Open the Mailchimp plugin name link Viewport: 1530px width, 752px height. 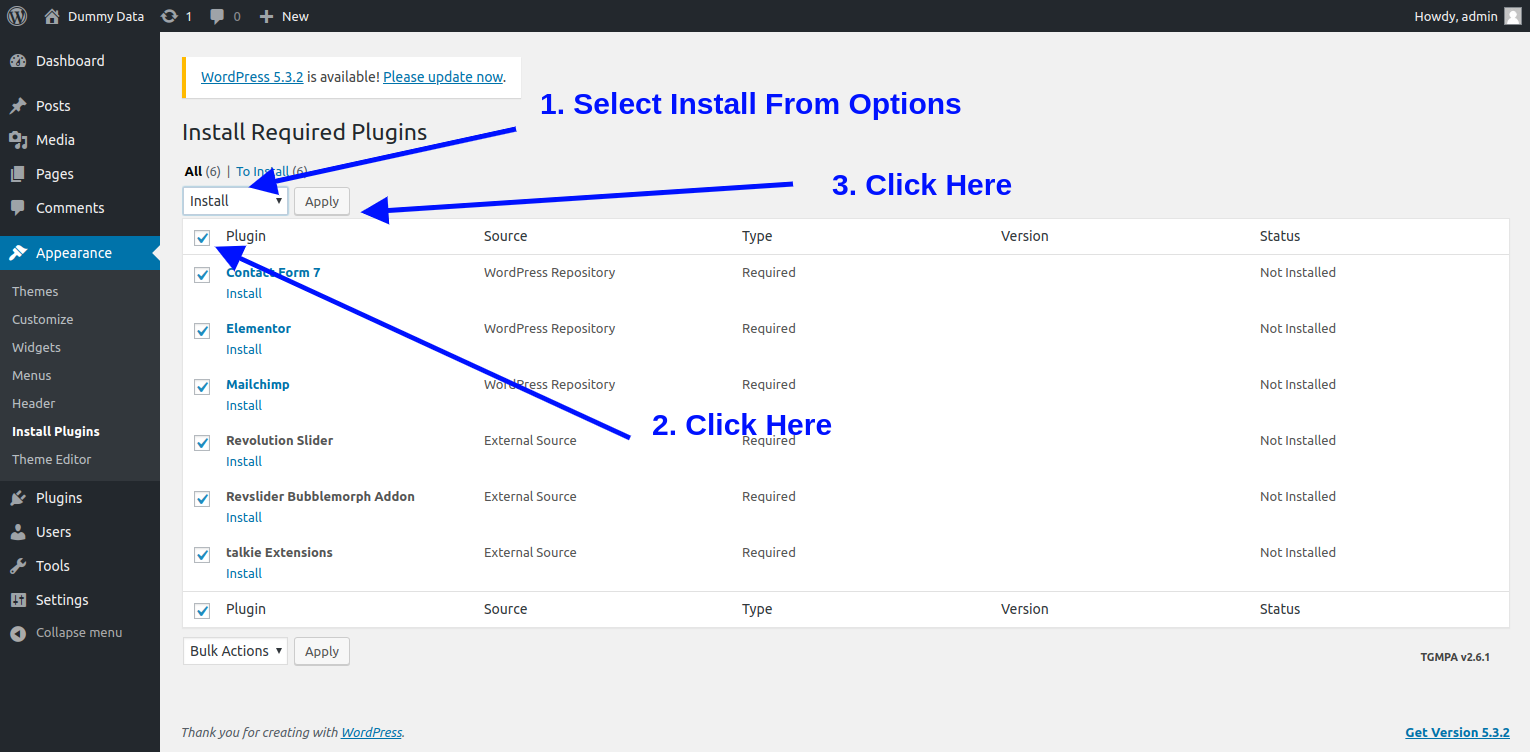point(258,385)
